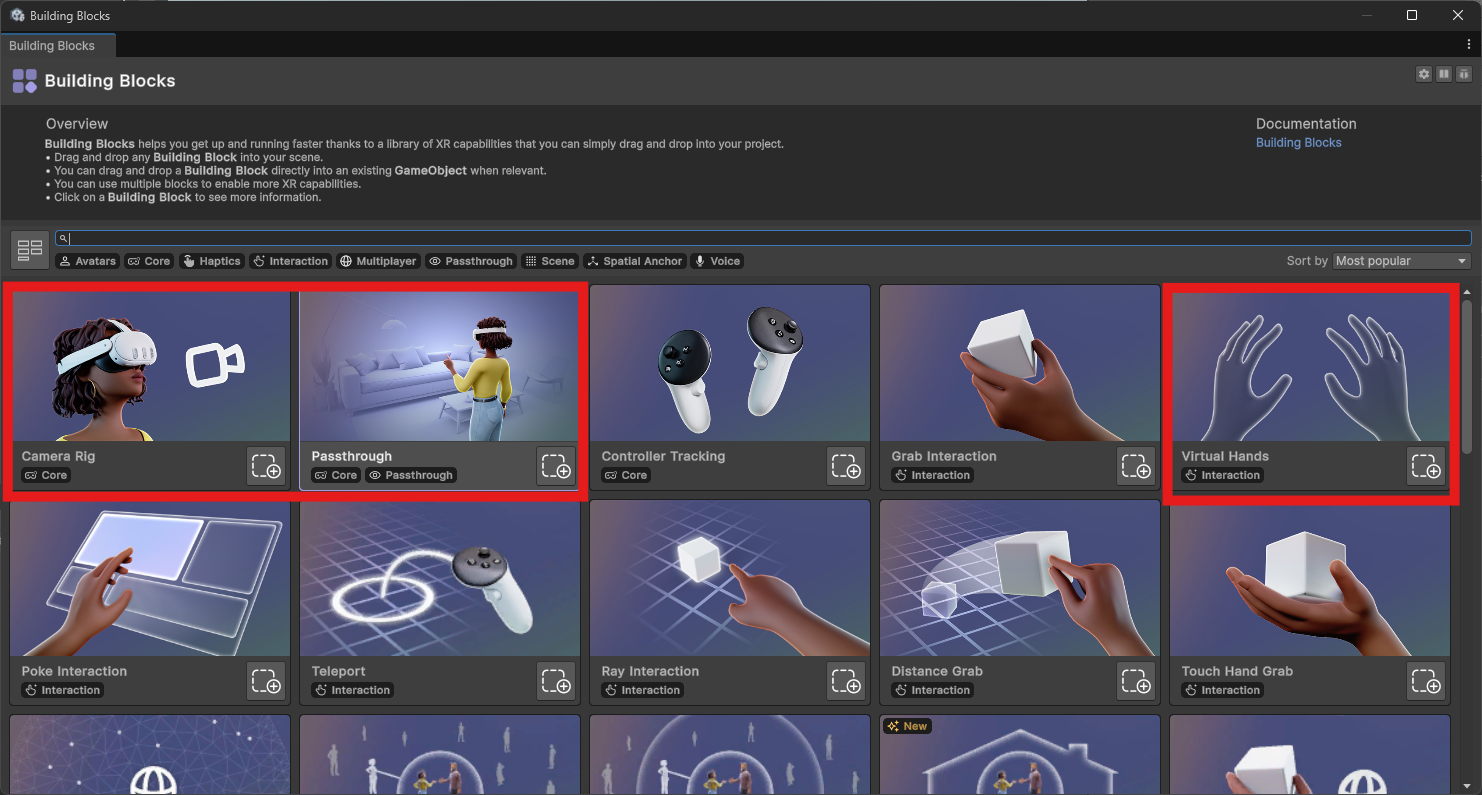Select the Camera Rig headset thumbnail
This screenshot has width=1482, height=795.
150,366
